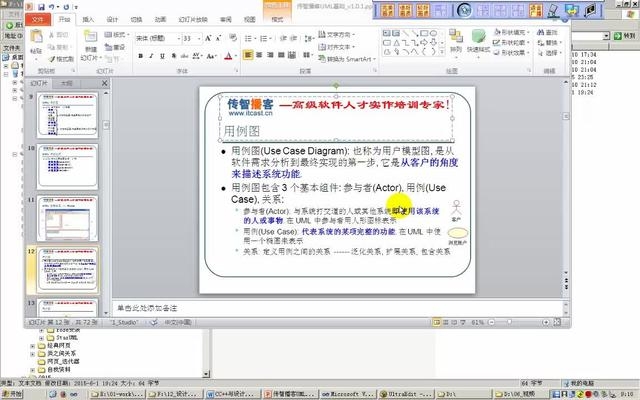640x400 pixels.
Task: Click the Replace button
Action: click(549, 42)
